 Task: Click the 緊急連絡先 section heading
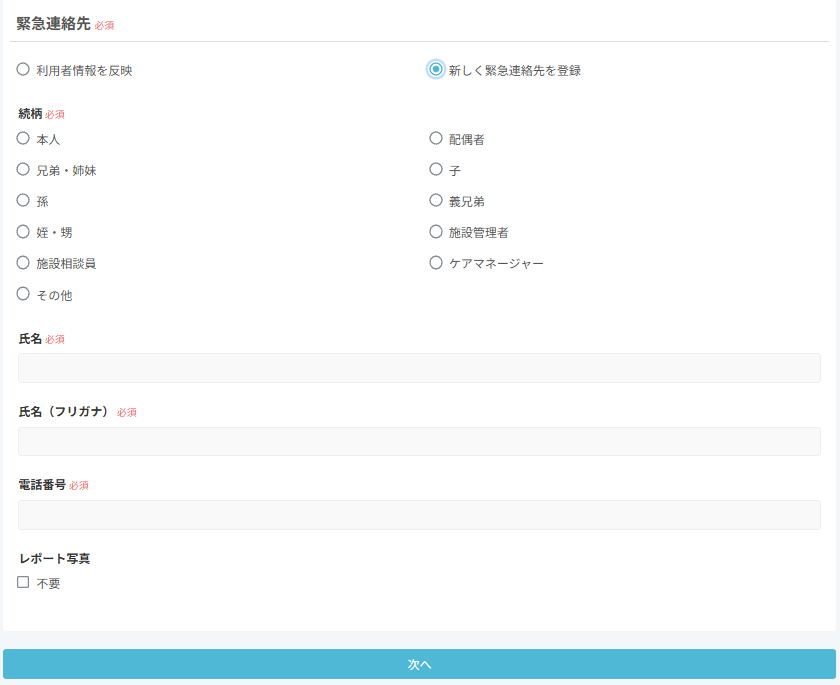[53, 23]
